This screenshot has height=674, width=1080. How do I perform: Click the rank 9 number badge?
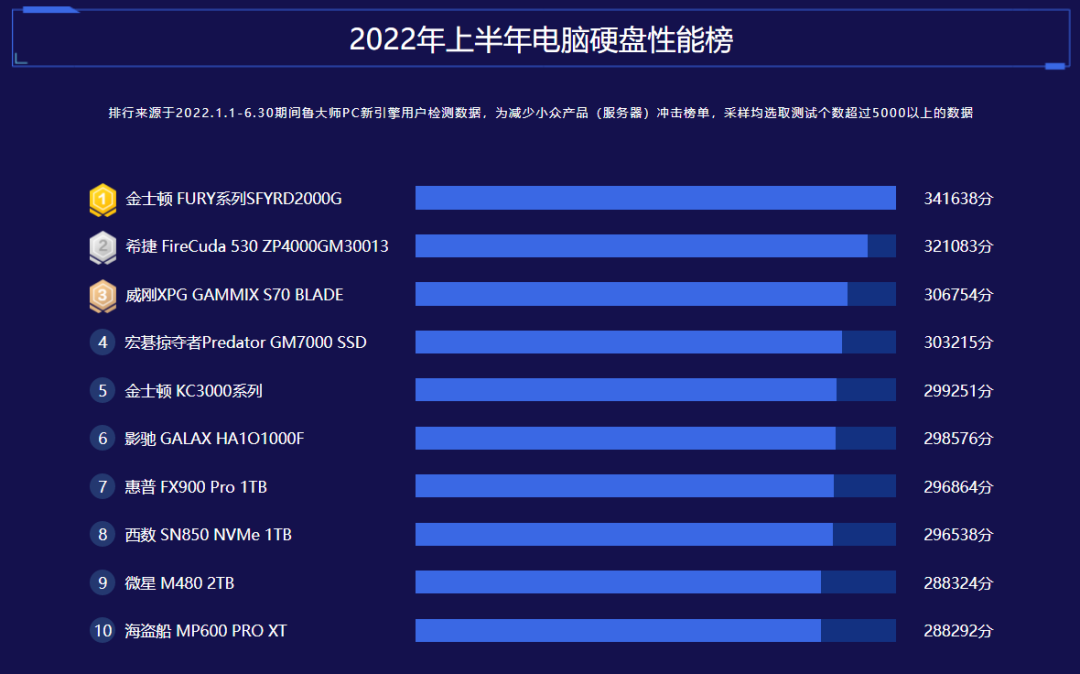(x=103, y=582)
